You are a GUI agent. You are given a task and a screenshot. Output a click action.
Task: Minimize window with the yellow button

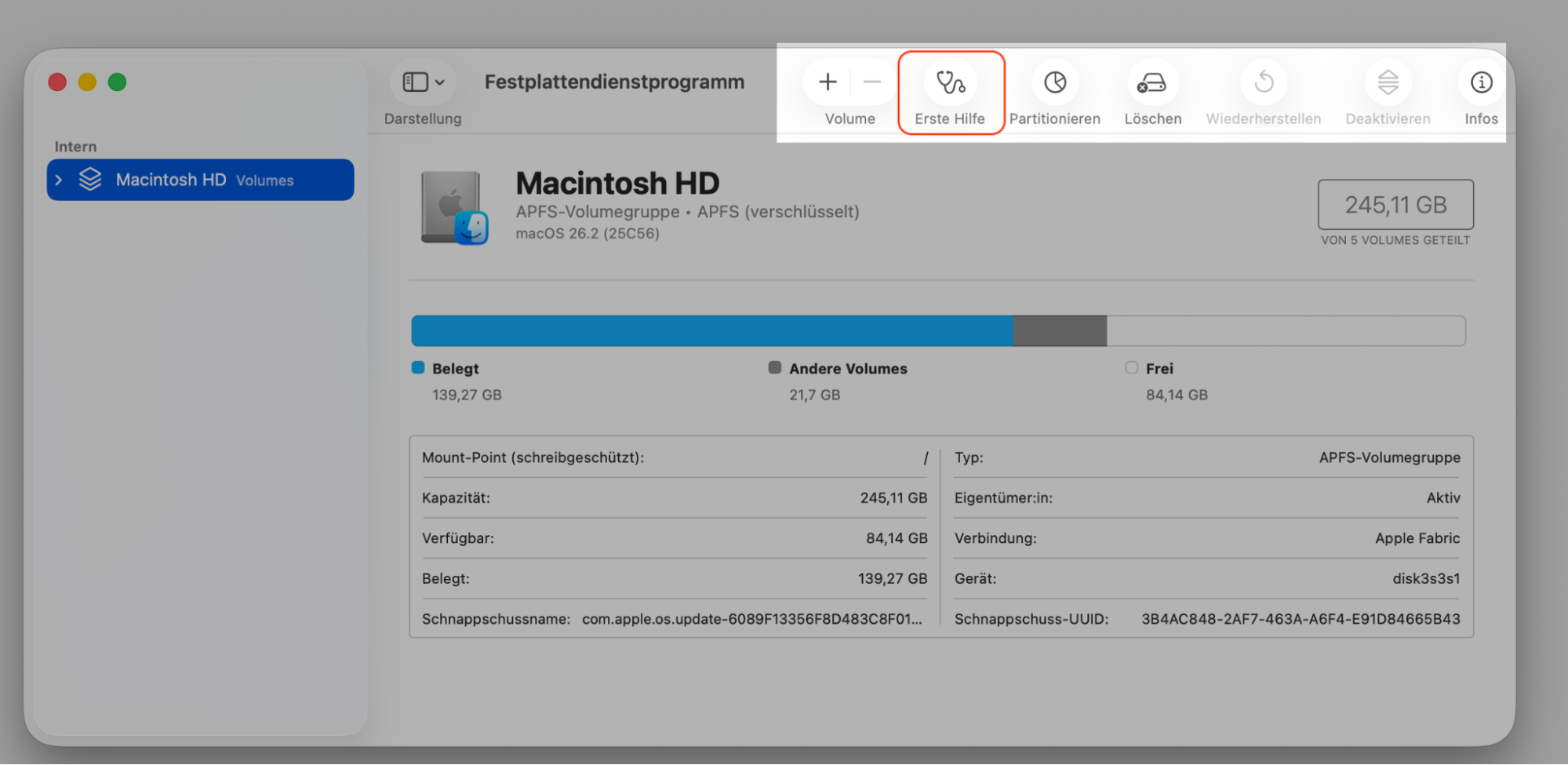87,82
